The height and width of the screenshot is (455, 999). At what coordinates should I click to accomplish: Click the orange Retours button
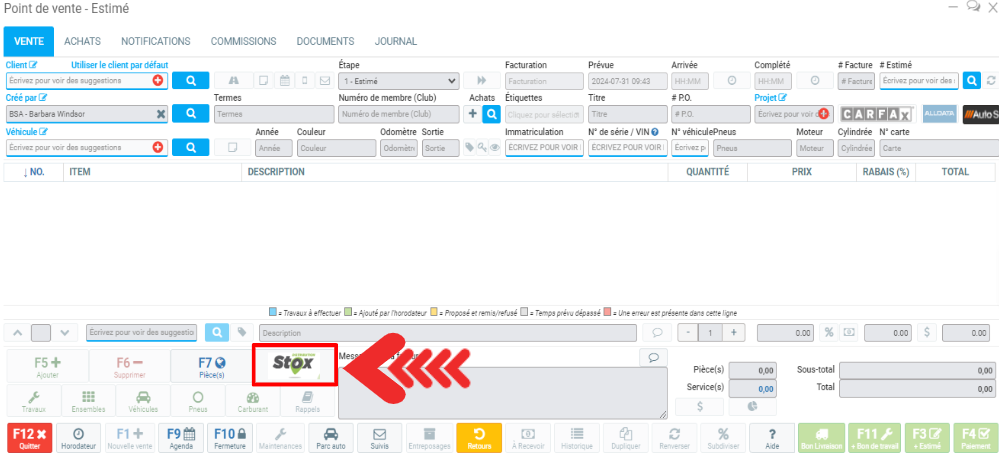tap(479, 438)
